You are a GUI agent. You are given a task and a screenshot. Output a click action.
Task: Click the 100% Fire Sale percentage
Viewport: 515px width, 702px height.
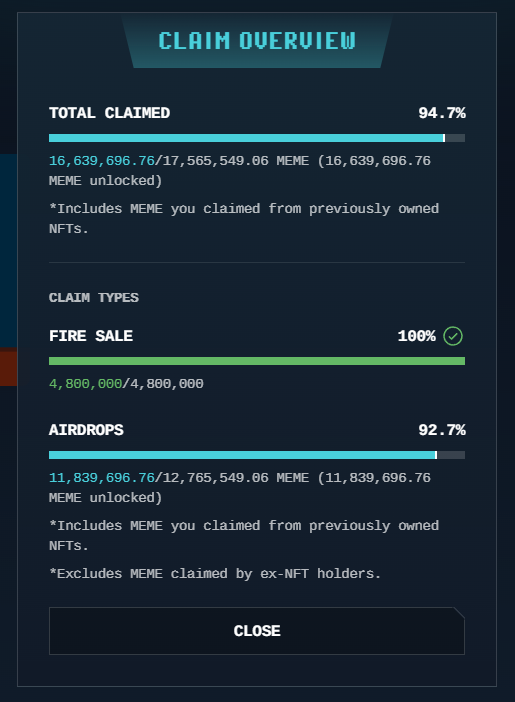click(x=416, y=336)
